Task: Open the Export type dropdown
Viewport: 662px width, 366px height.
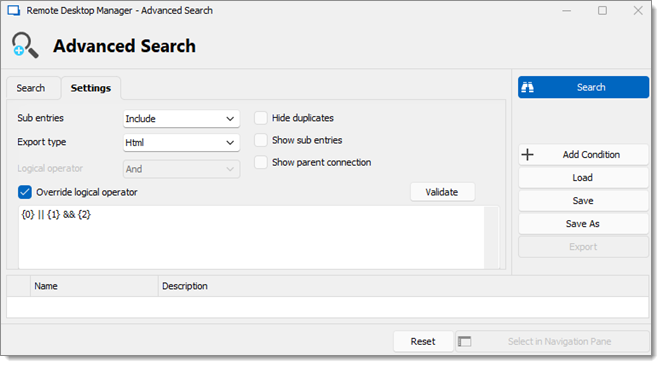Action: [182, 143]
